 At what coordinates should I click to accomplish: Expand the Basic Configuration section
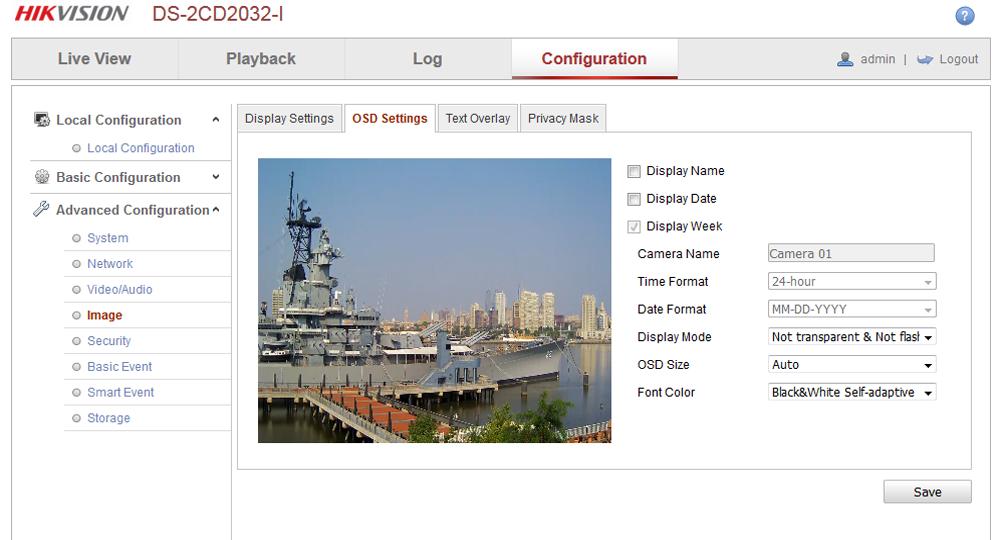216,177
